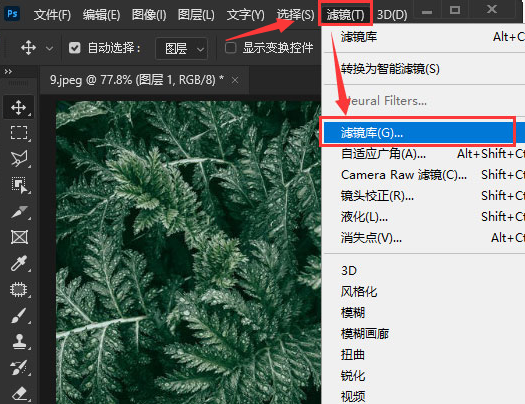The height and width of the screenshot is (404, 525).
Task: Open the 图层 auto-select dropdown
Action: click(181, 49)
